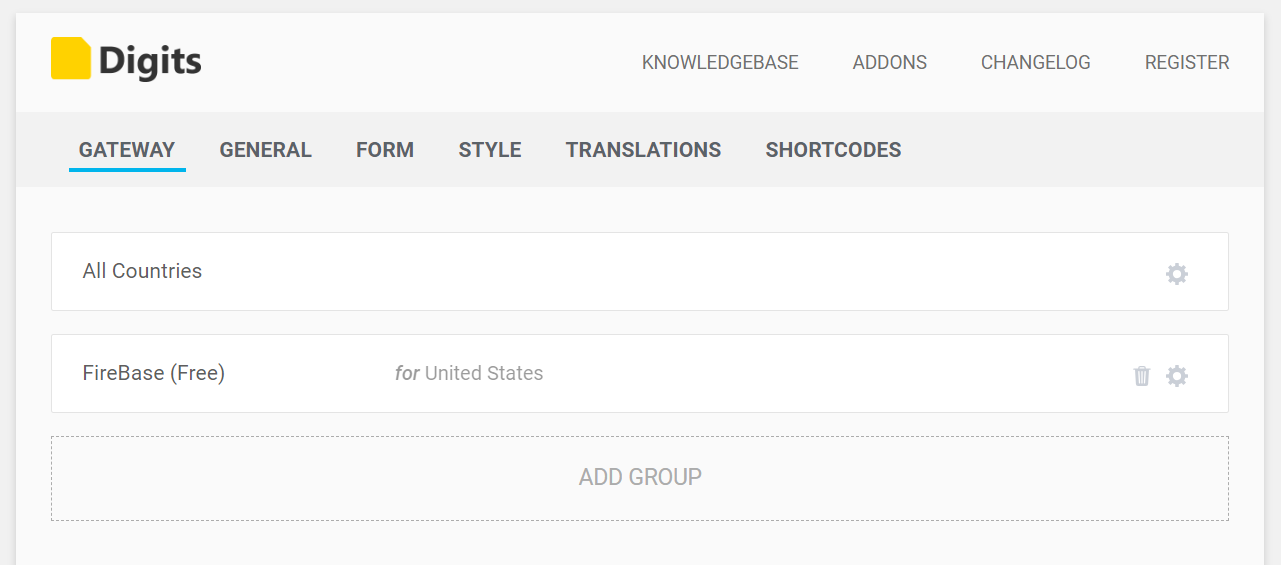Open the Translations tab
The width and height of the screenshot is (1281, 565).
tap(643, 150)
